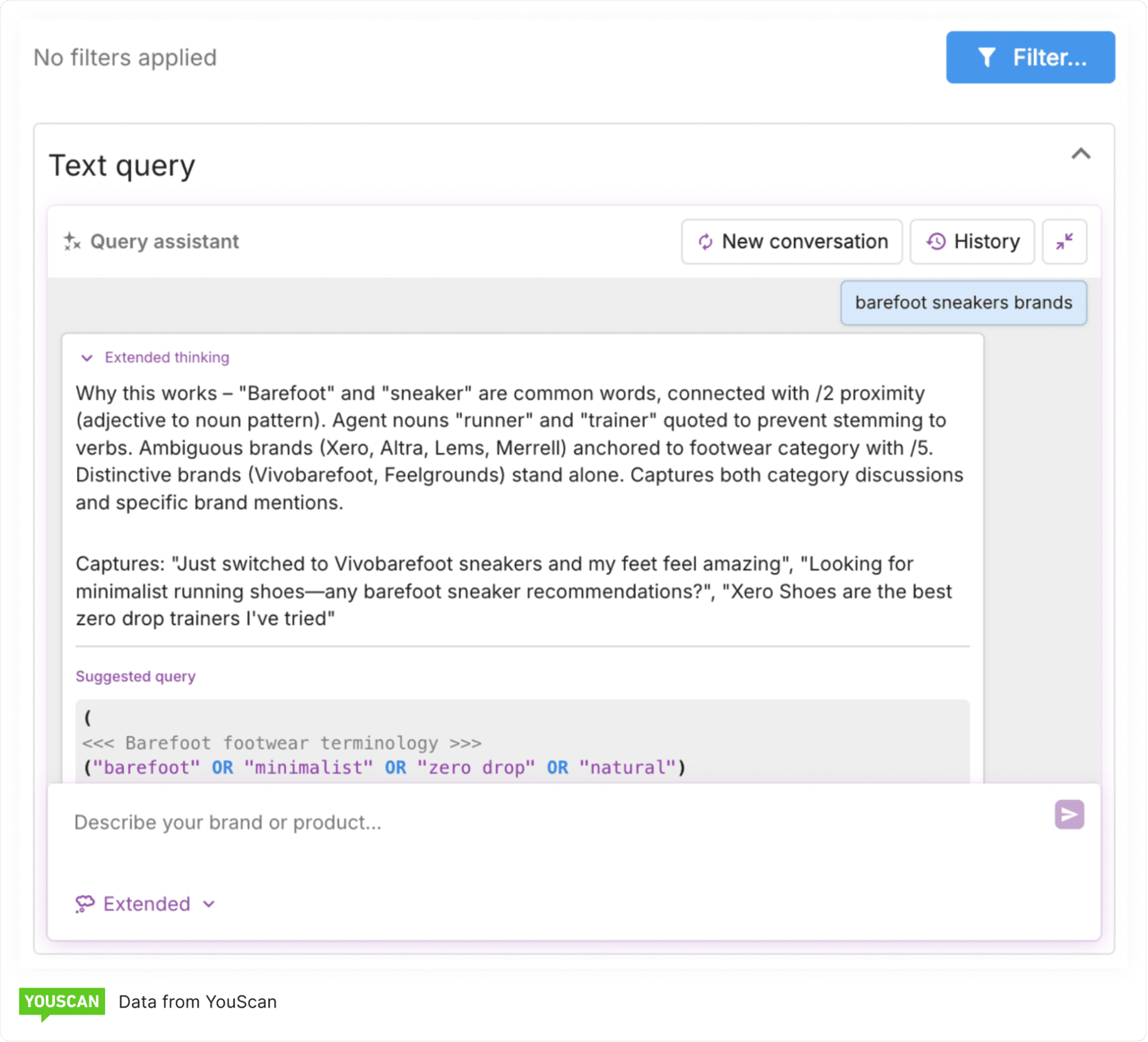Collapse the Extended thinking section
Viewport: 1148px width, 1042px height.
(152, 357)
